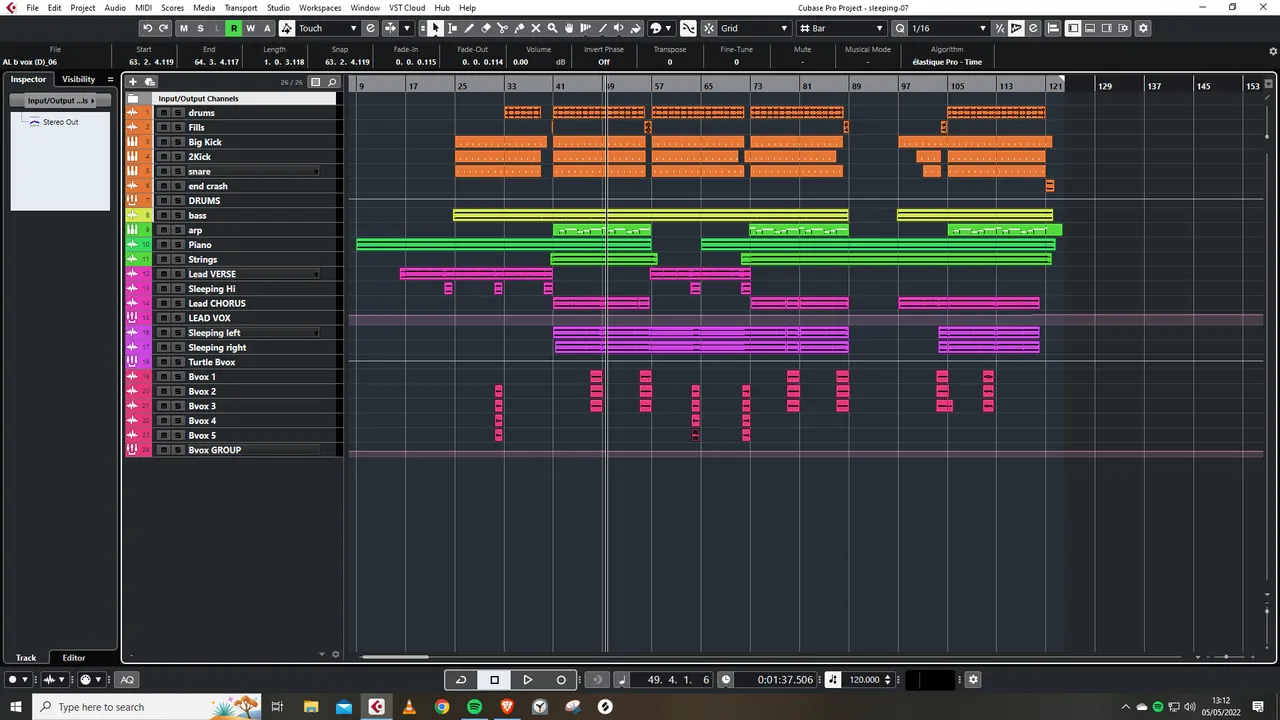Select the Split scissors tool
Viewport: 1280px width, 720px height.
click(x=502, y=28)
